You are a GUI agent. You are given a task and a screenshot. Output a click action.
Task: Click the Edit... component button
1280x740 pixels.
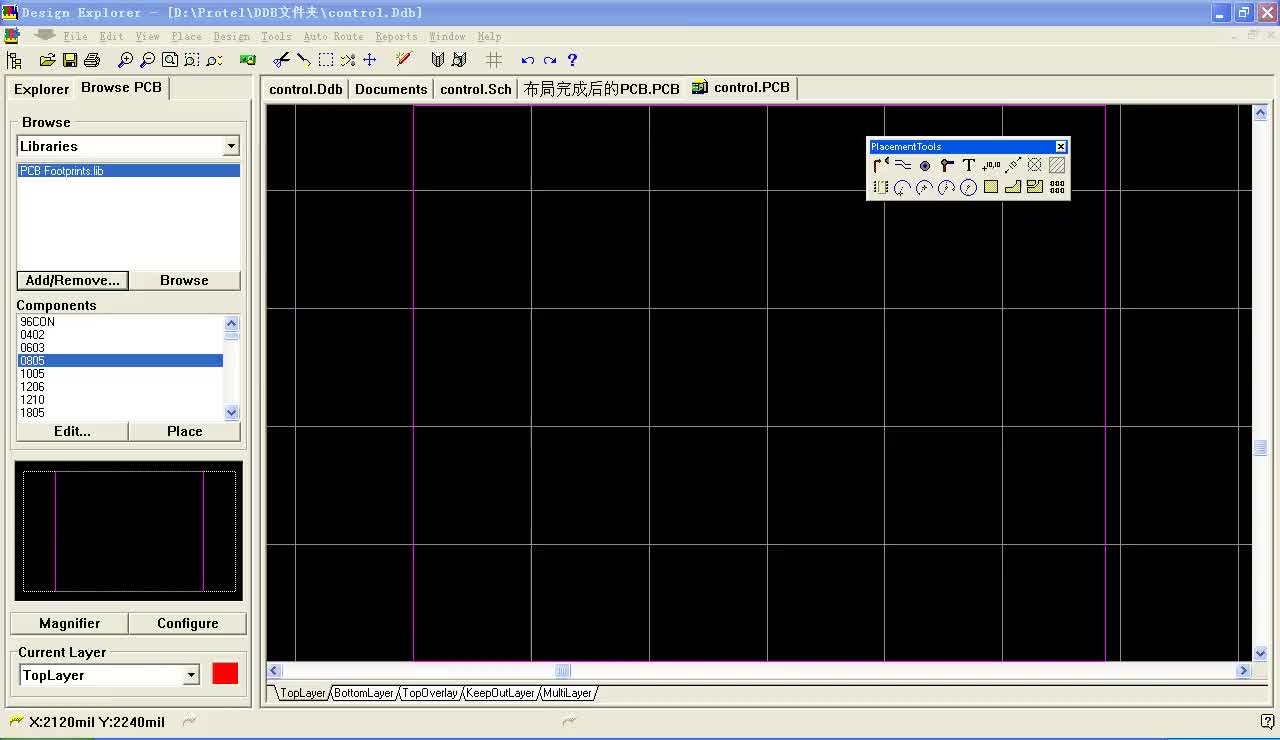(72, 431)
